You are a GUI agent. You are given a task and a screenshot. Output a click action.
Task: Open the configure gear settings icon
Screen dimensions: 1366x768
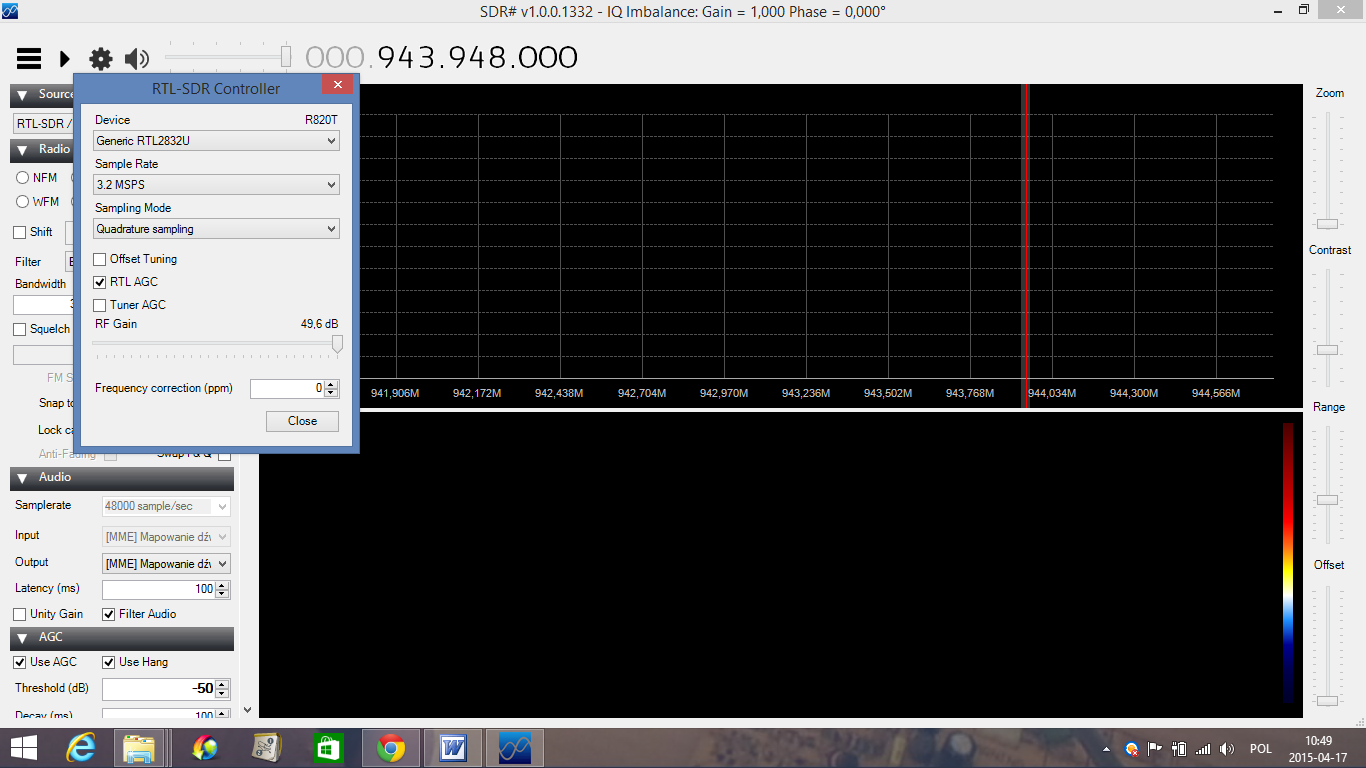pos(101,59)
